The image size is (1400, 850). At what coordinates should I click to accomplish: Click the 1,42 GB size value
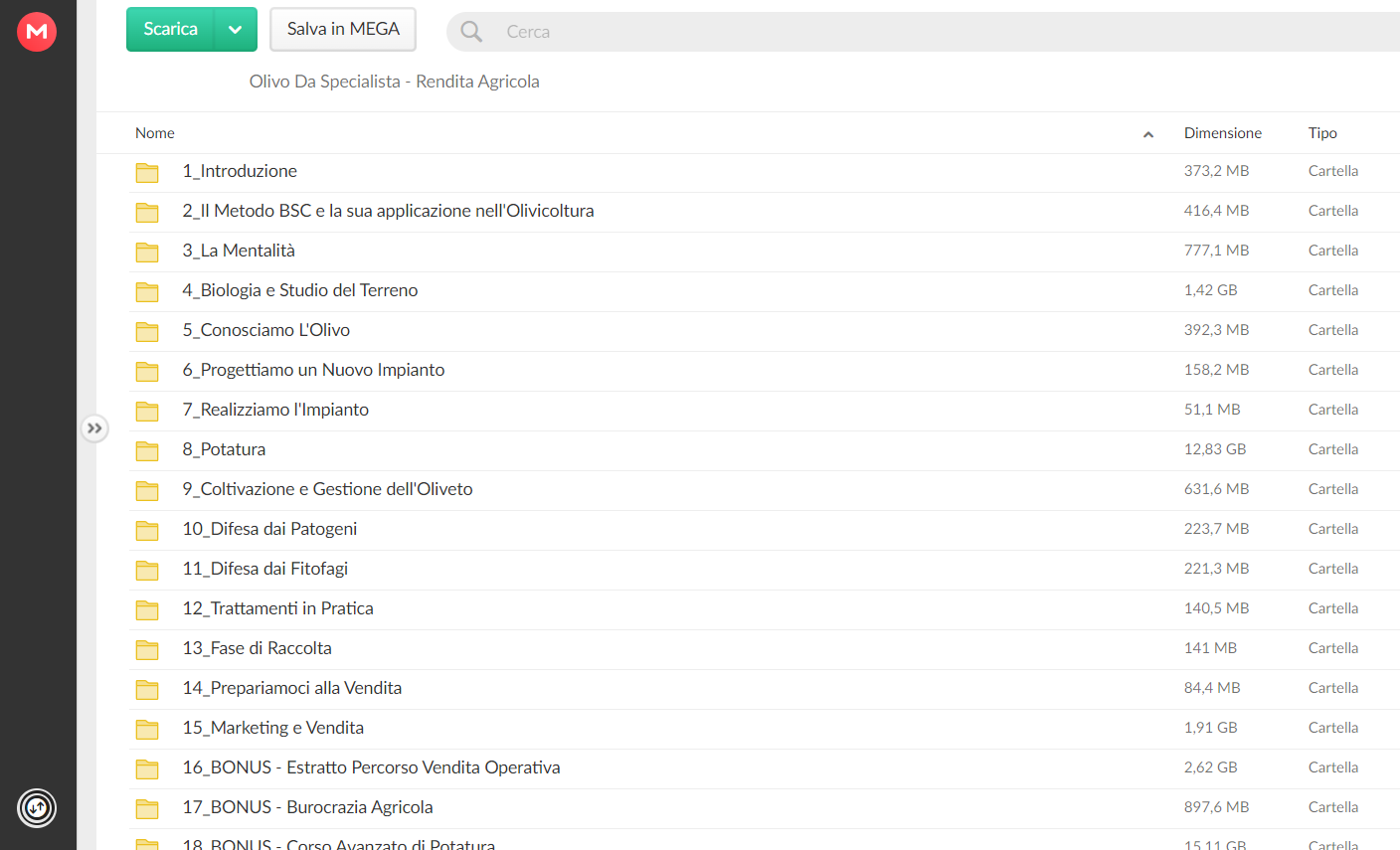(1211, 290)
